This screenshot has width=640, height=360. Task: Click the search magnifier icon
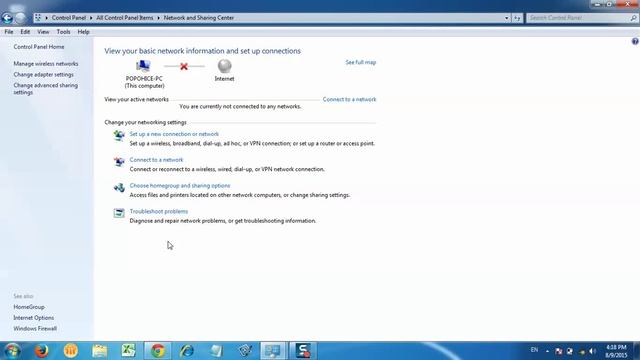pos(633,18)
